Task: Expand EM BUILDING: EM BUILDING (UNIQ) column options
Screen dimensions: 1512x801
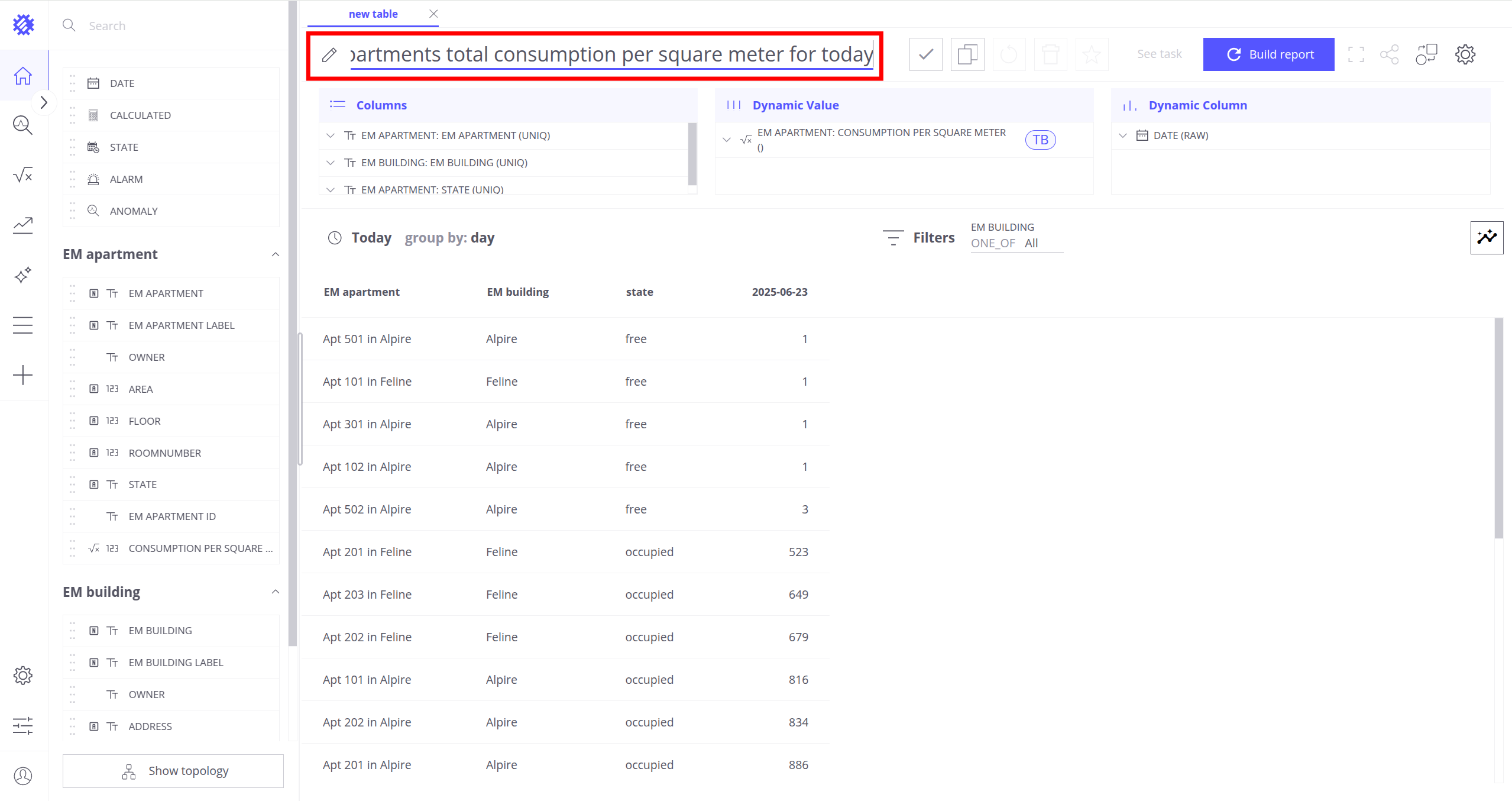Action: click(x=331, y=163)
